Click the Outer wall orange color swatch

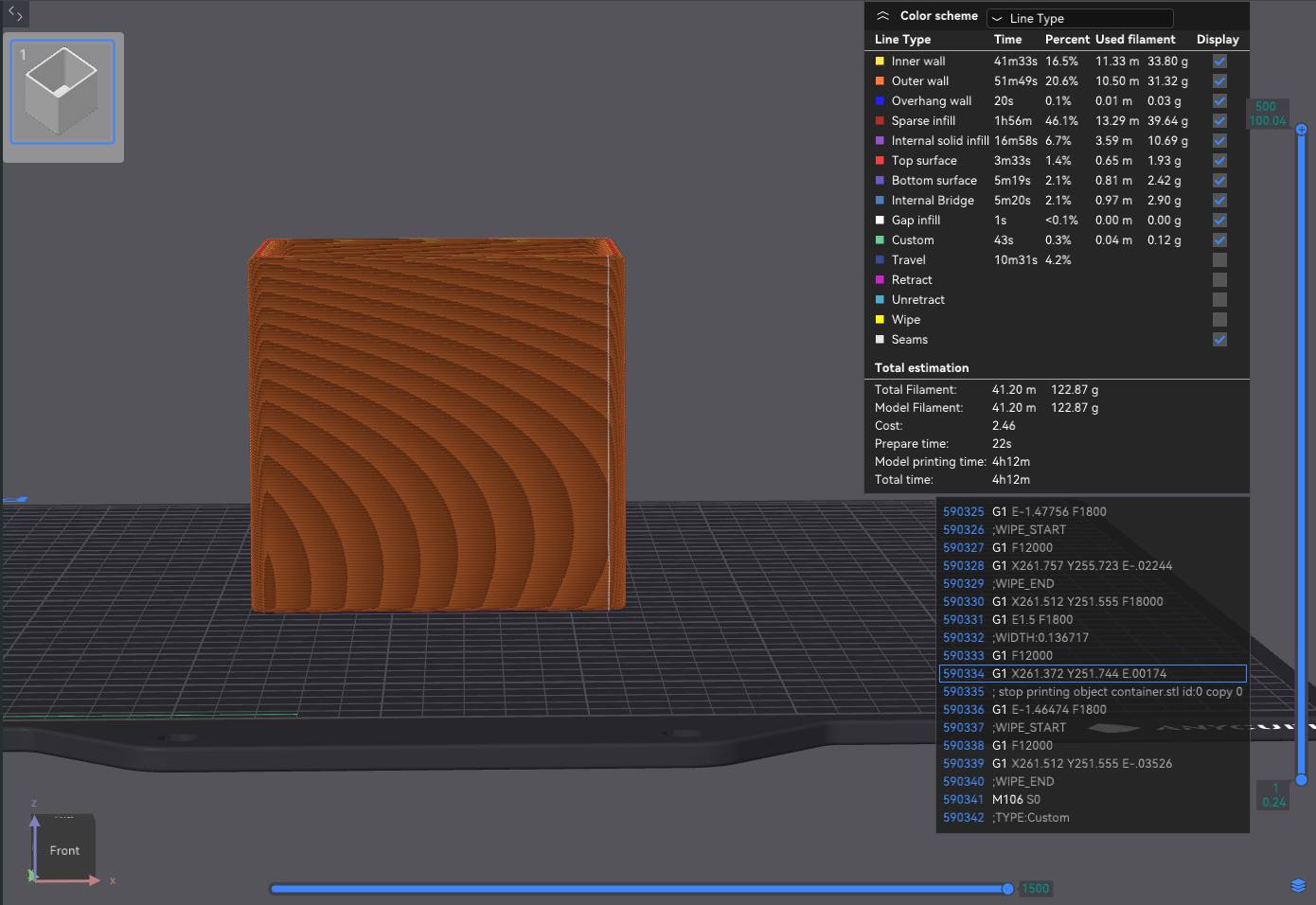coord(880,80)
